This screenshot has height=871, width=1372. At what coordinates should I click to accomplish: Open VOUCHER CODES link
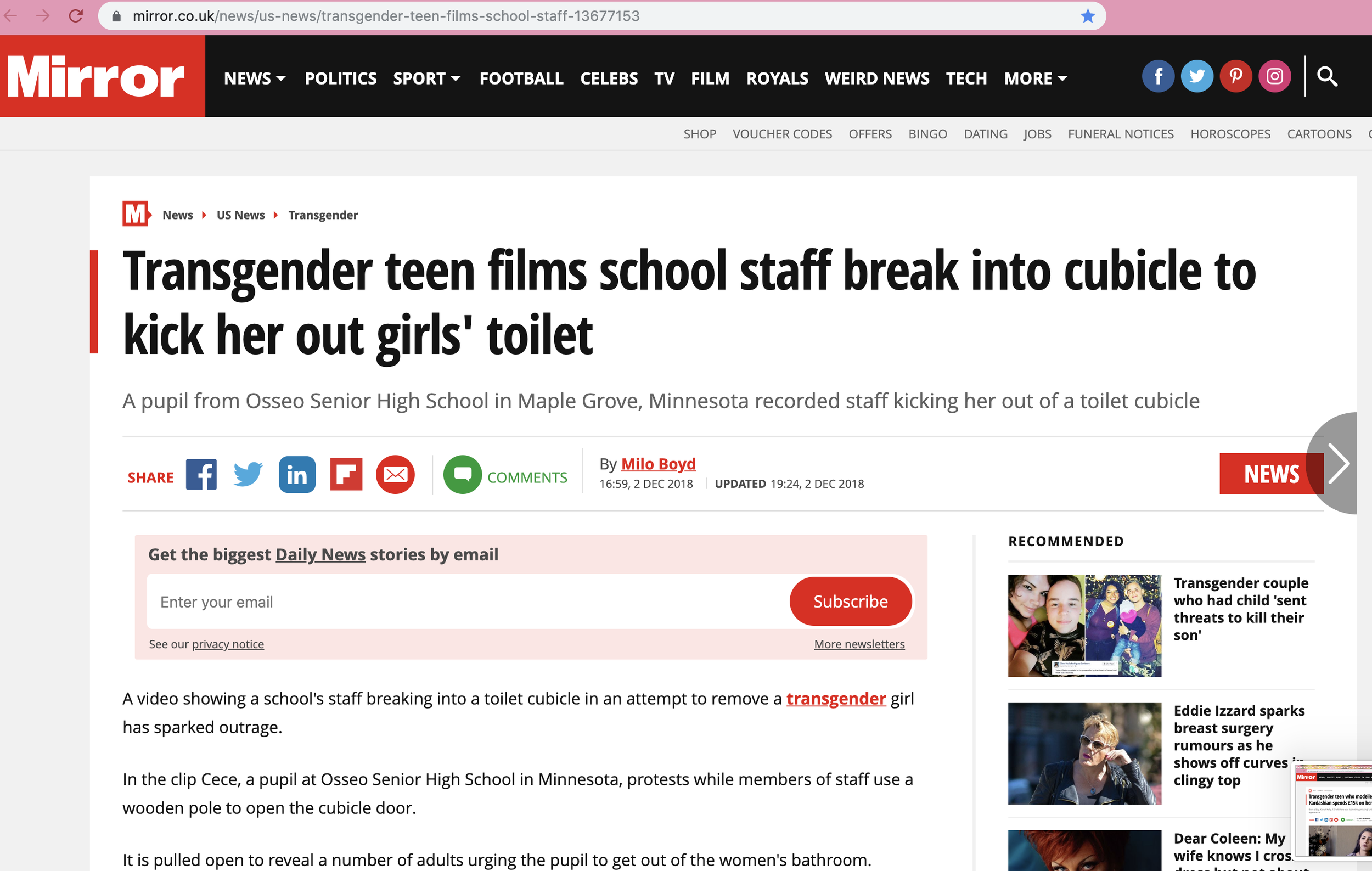click(781, 134)
